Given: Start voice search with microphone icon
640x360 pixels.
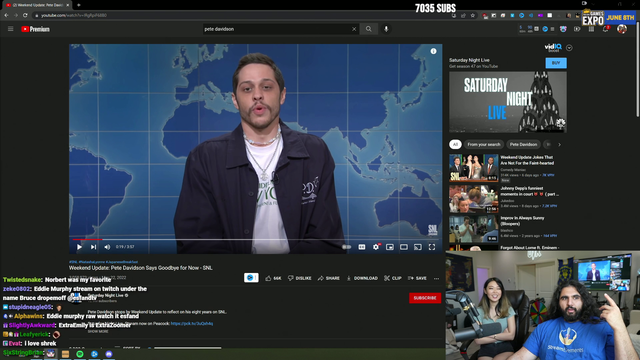Looking at the screenshot, I should 386,29.
